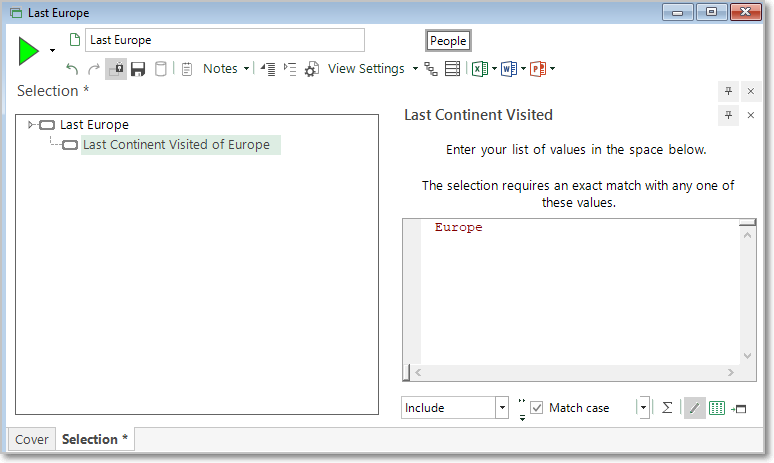Screen dimensions: 774x463
Task: Switch to the tree diagram view icon
Action: (x=431, y=69)
